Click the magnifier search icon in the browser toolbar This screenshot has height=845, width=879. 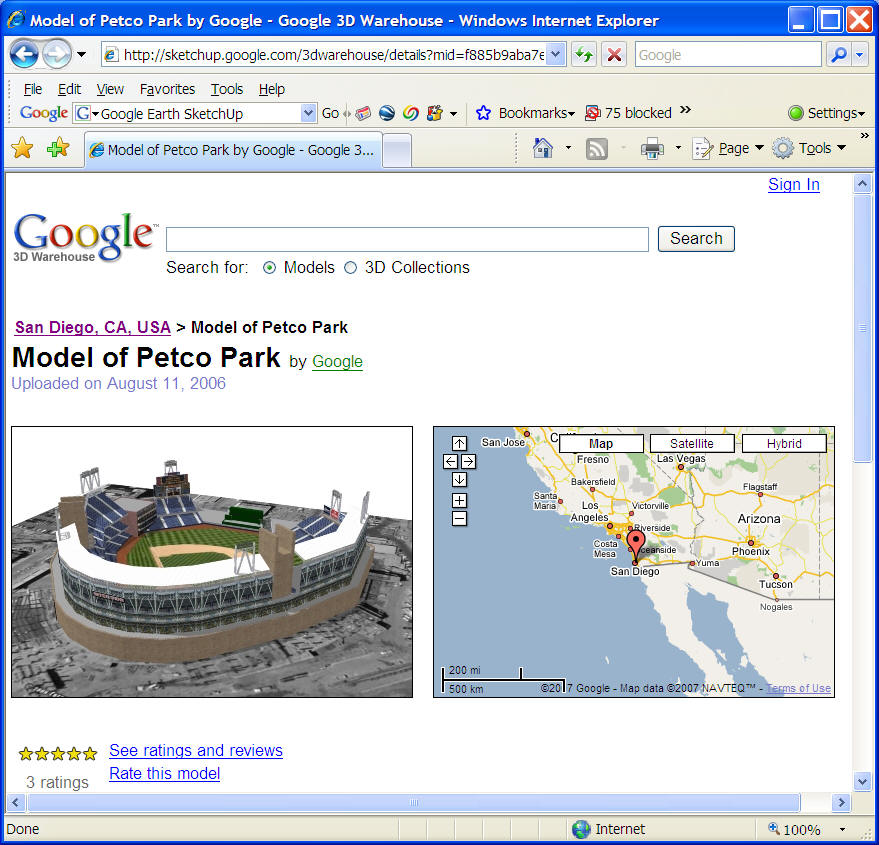(839, 55)
